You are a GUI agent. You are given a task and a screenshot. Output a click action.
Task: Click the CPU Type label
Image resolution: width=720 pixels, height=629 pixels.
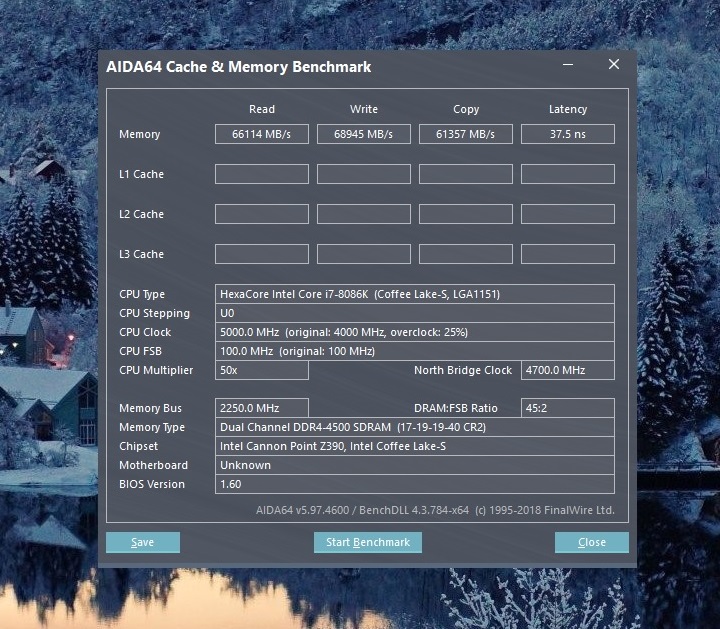142,294
